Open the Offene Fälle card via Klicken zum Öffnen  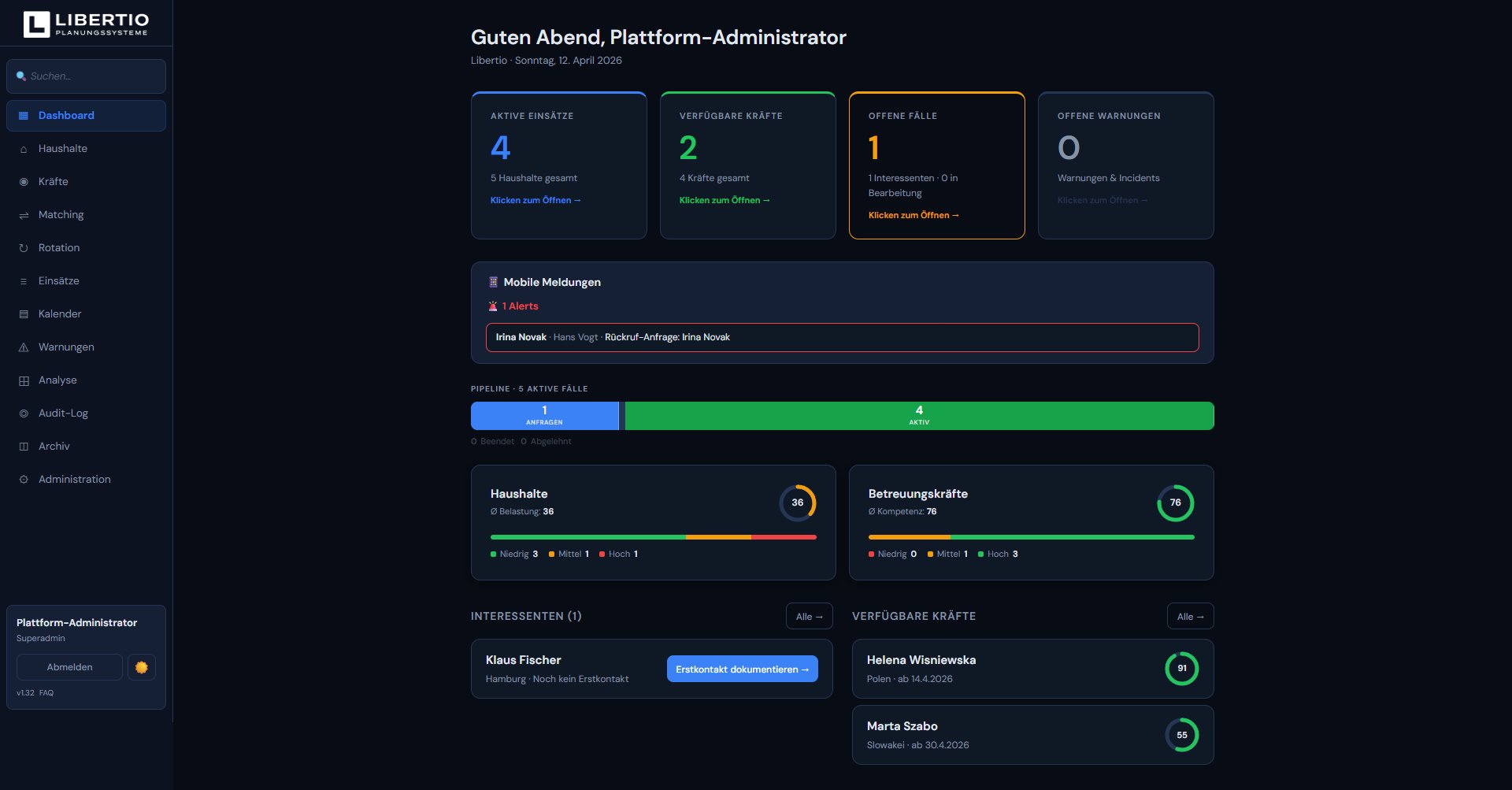click(x=913, y=214)
